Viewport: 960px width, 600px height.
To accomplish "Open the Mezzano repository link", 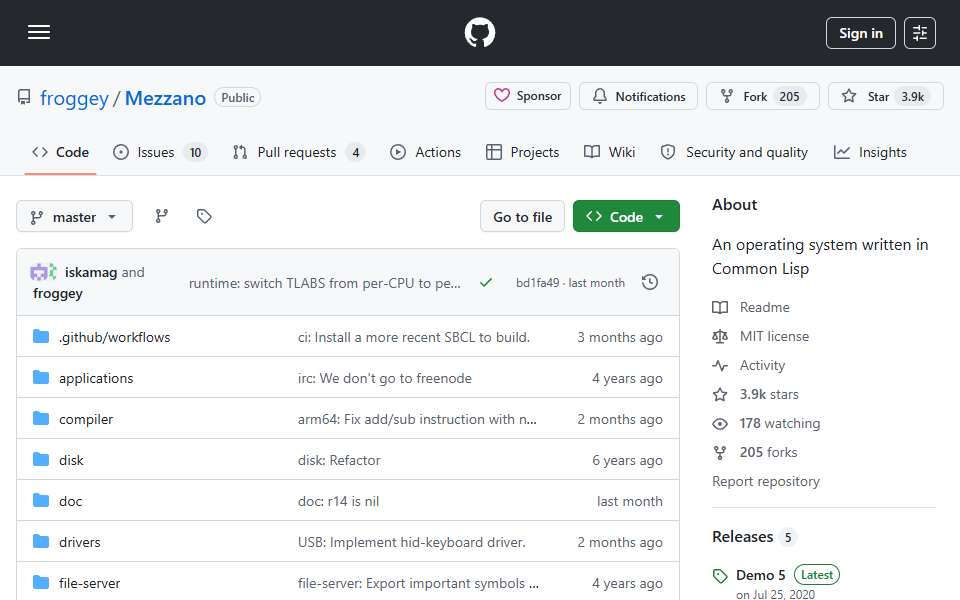I will tap(165, 98).
